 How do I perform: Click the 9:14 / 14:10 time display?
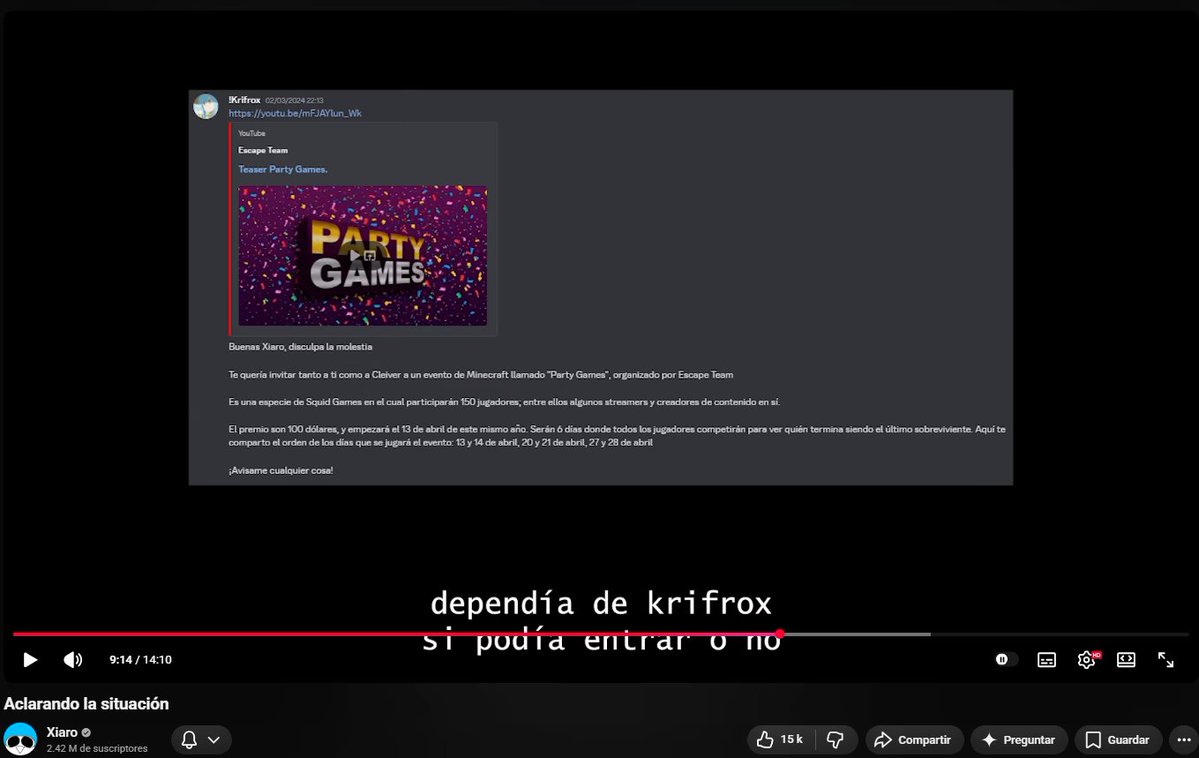140,659
